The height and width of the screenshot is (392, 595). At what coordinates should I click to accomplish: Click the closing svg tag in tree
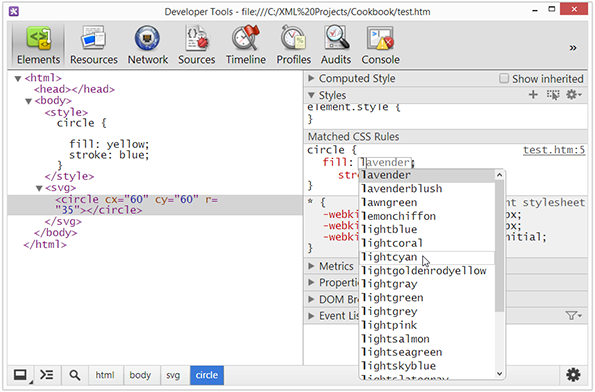(63, 221)
